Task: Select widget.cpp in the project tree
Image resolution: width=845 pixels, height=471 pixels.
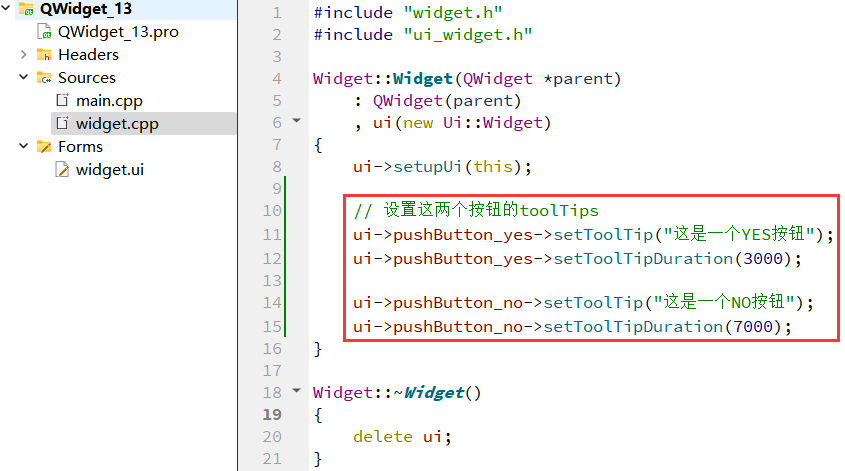Action: coord(117,124)
